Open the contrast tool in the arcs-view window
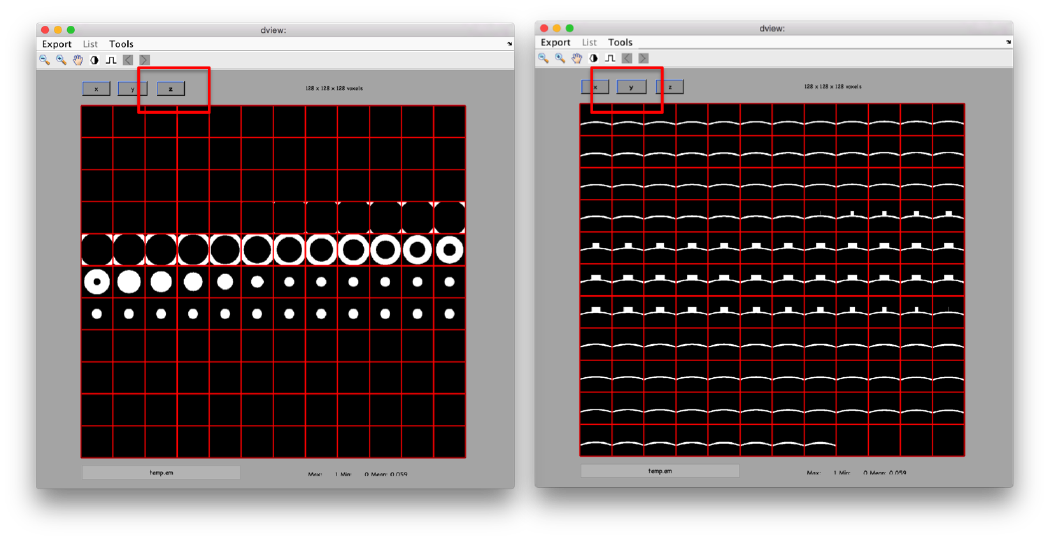The height and width of the screenshot is (541, 1050). point(594,58)
